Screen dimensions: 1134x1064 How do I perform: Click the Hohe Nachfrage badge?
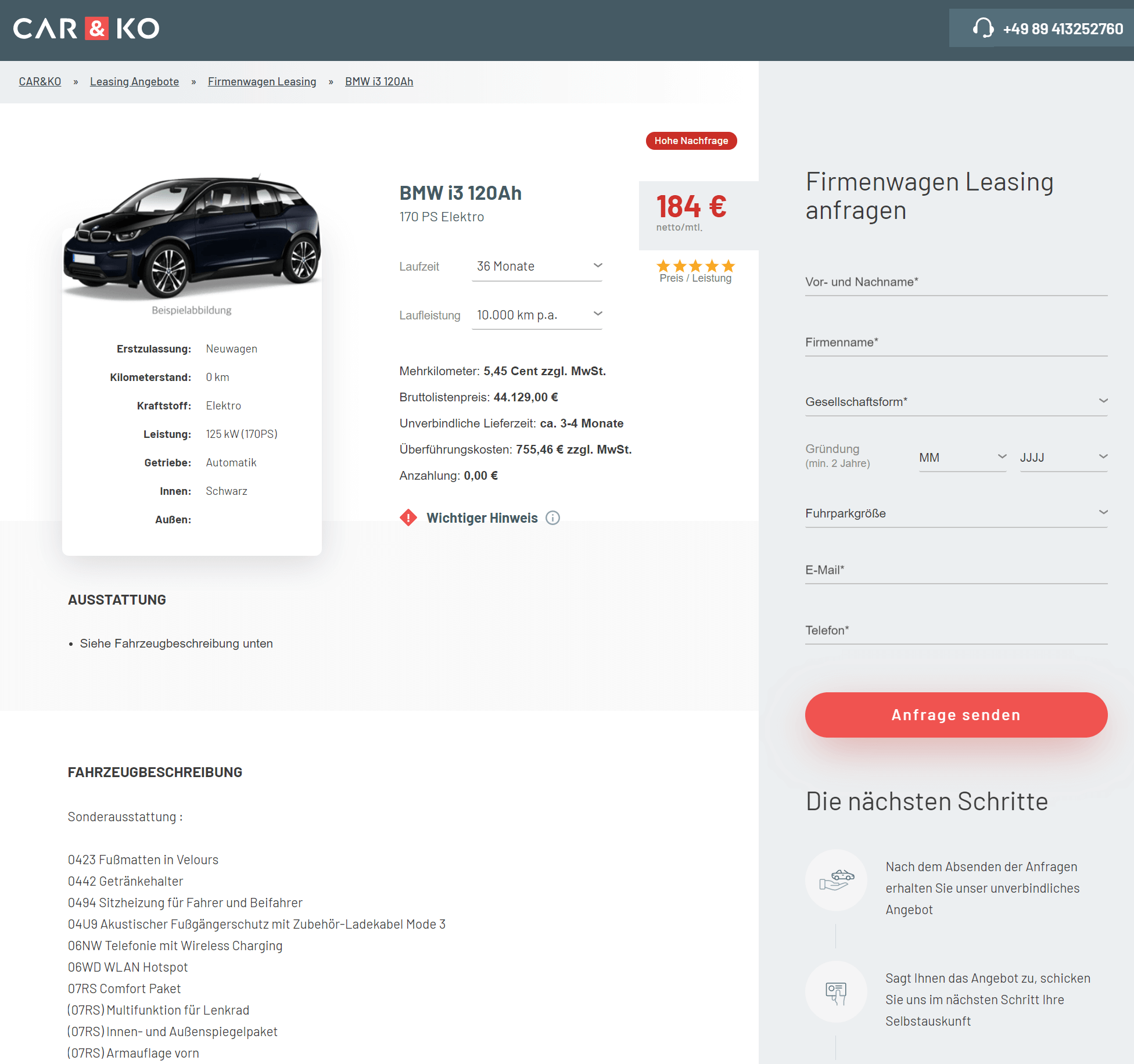(691, 141)
